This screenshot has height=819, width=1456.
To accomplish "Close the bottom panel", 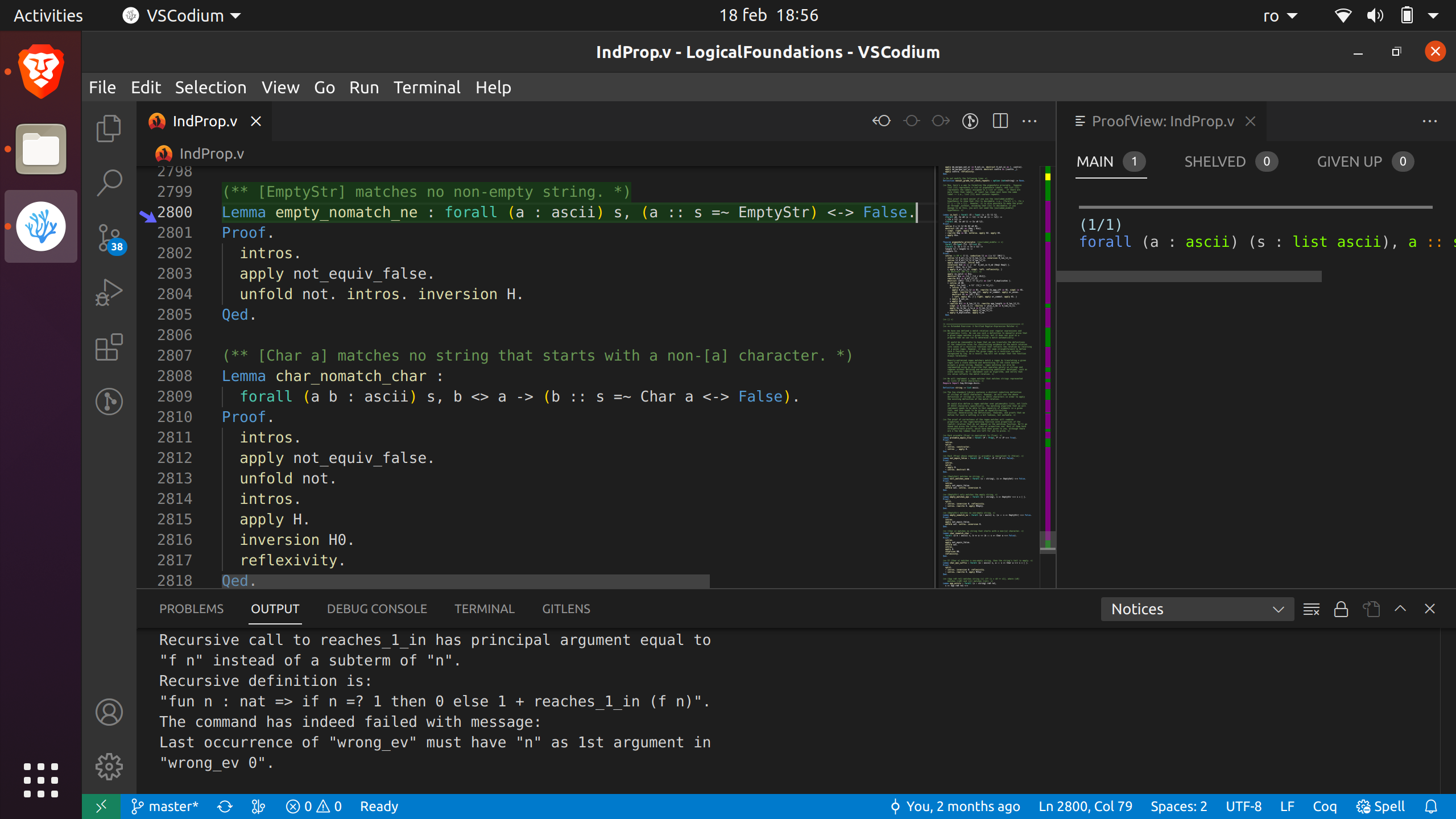I will (1430, 609).
